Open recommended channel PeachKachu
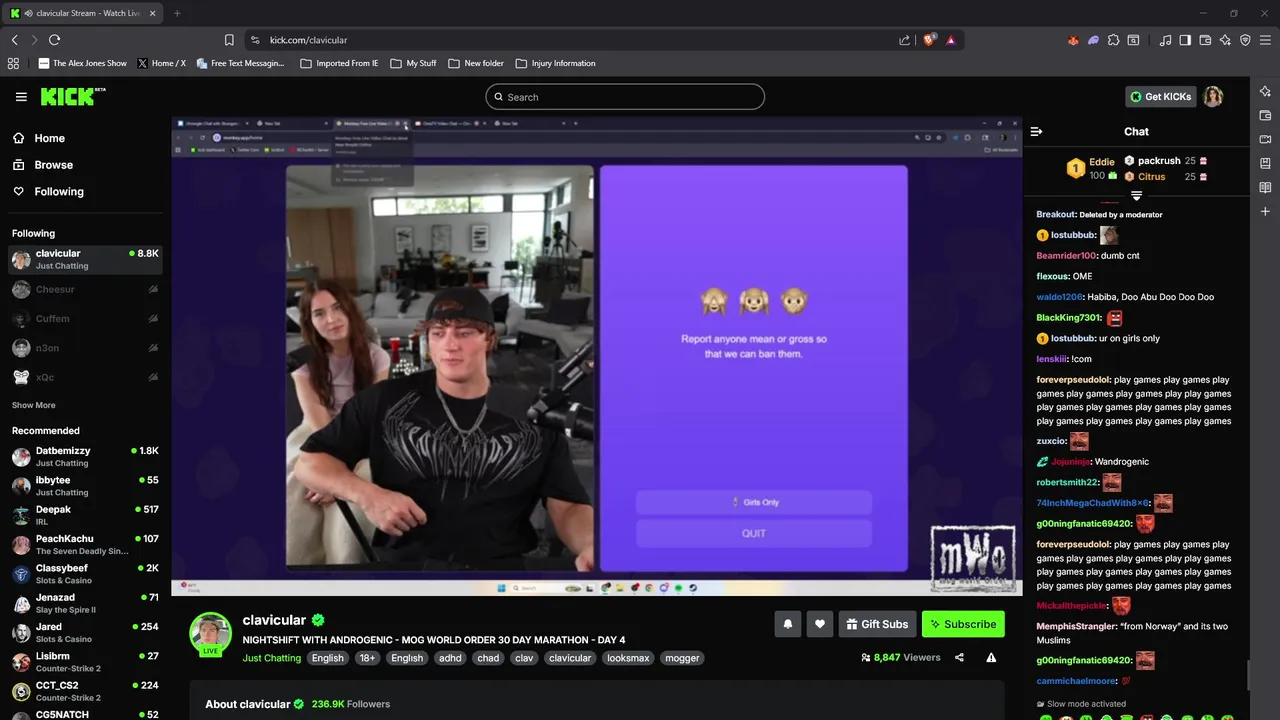This screenshot has height=720, width=1280. (85, 544)
